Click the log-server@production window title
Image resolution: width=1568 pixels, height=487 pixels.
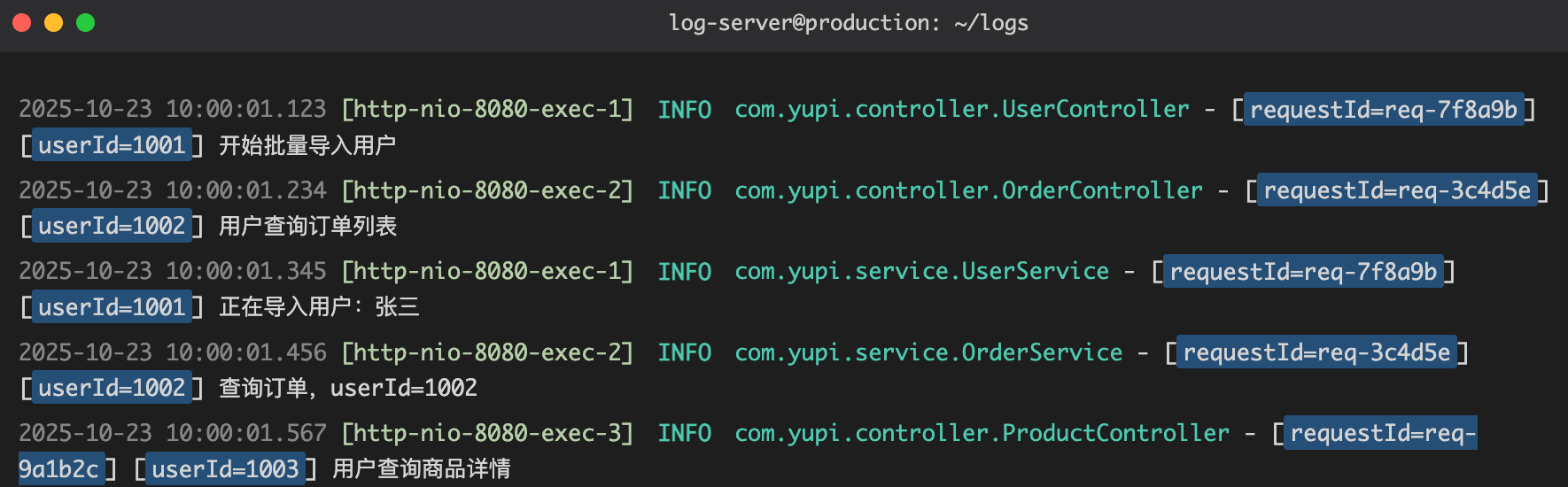[x=848, y=23]
